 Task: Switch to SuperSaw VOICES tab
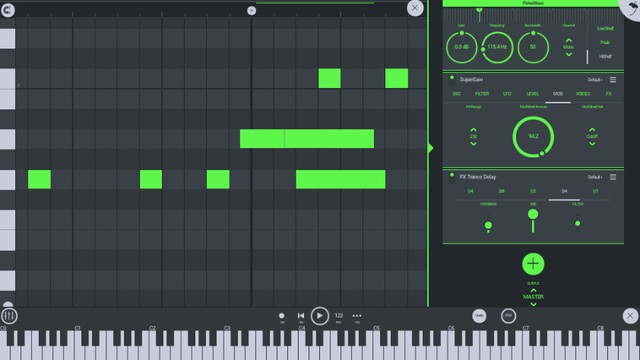(x=583, y=94)
